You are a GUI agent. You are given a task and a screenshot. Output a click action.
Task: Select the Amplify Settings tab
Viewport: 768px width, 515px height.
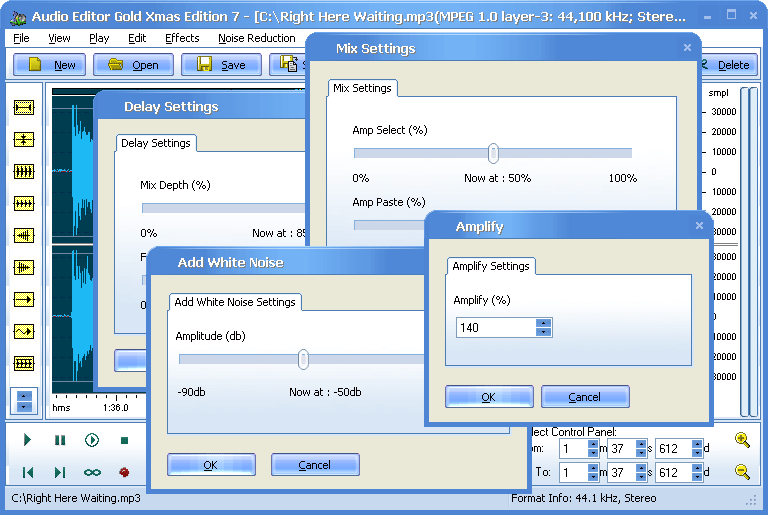pyautogui.click(x=491, y=266)
